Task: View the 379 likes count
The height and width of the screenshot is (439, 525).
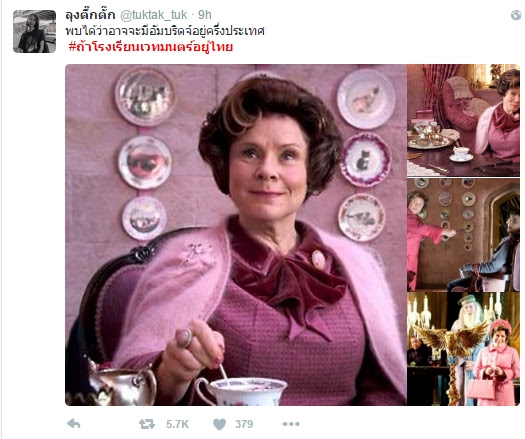Action: [244, 424]
